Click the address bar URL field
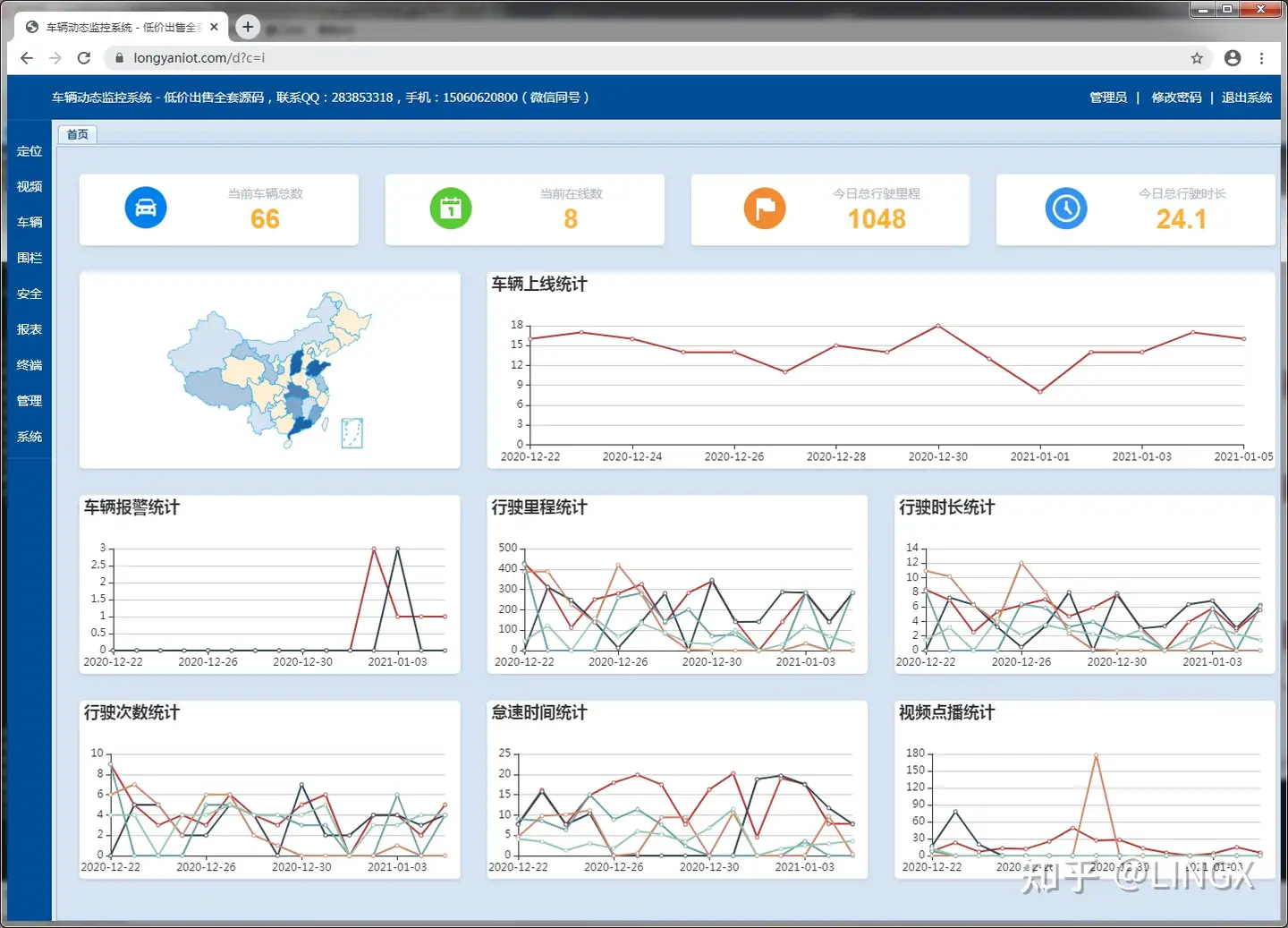This screenshot has width=1288, height=928. [x=657, y=58]
